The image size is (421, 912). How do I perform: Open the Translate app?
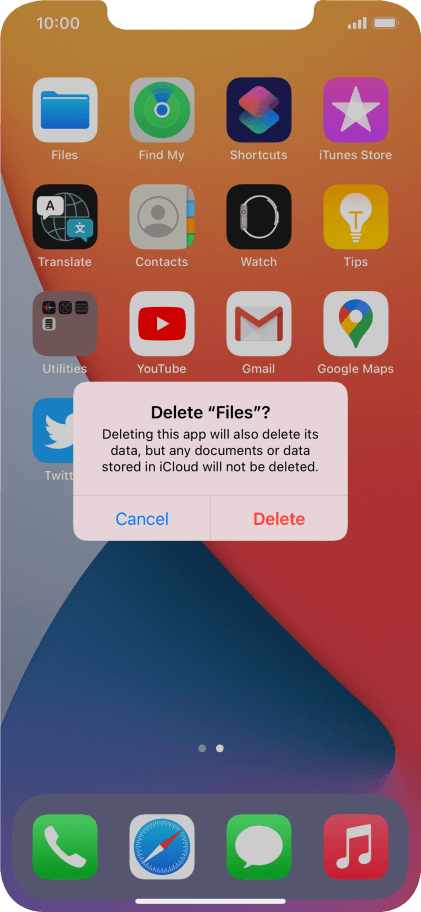coord(65,217)
